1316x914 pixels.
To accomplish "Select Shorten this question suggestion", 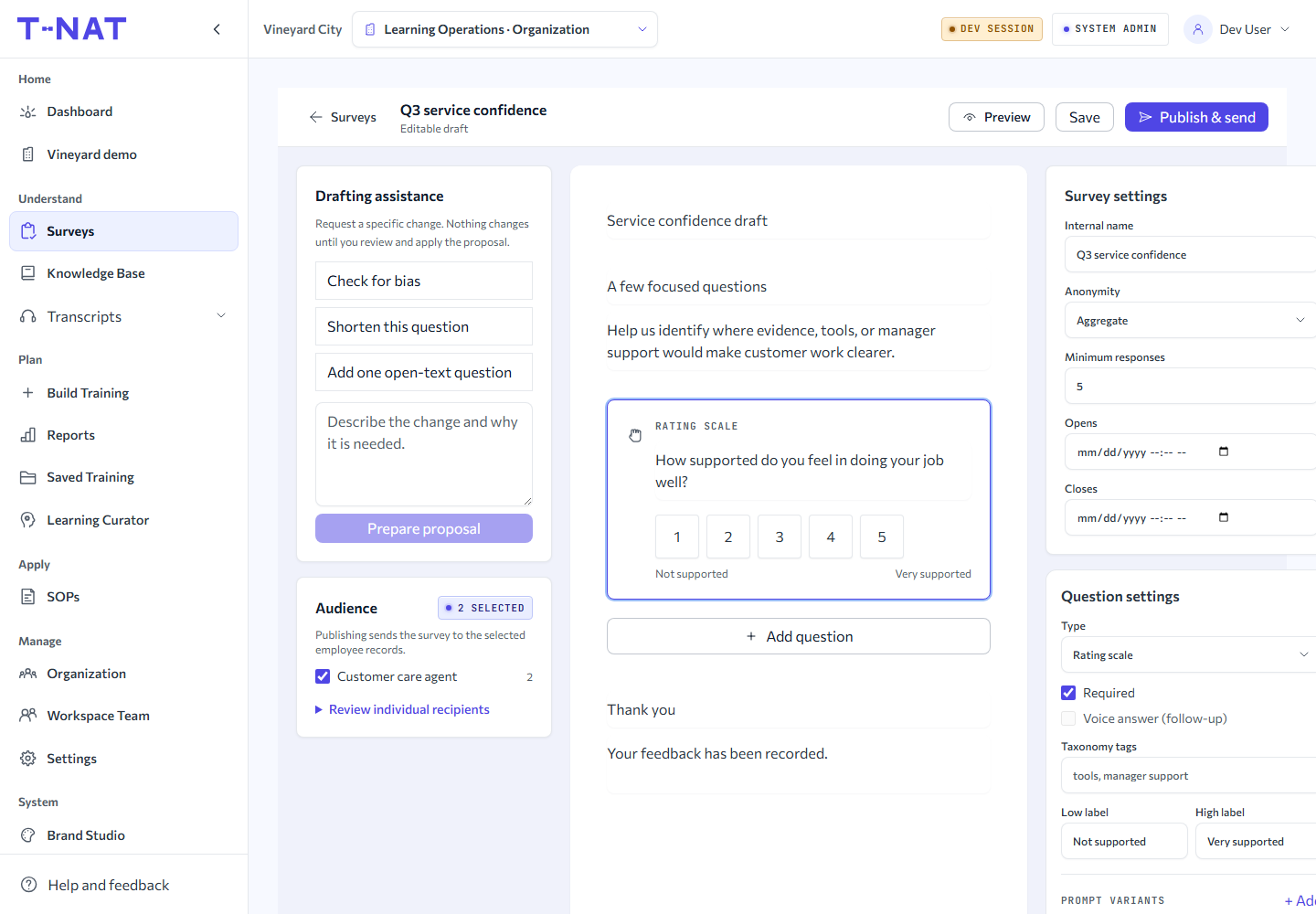I will point(424,326).
